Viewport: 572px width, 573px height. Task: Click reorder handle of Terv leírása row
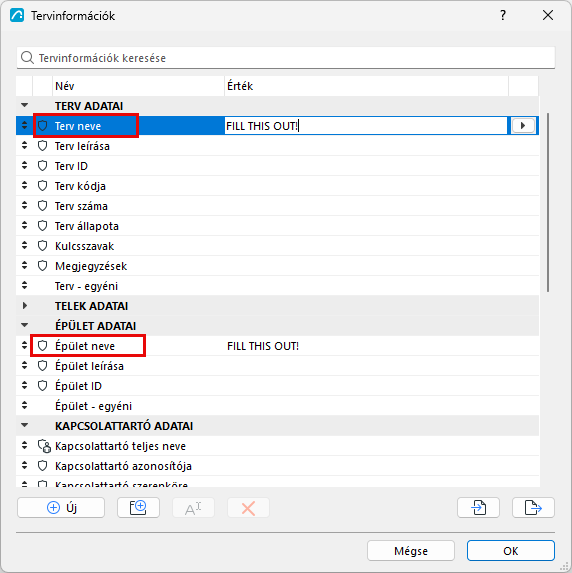click(x=24, y=145)
